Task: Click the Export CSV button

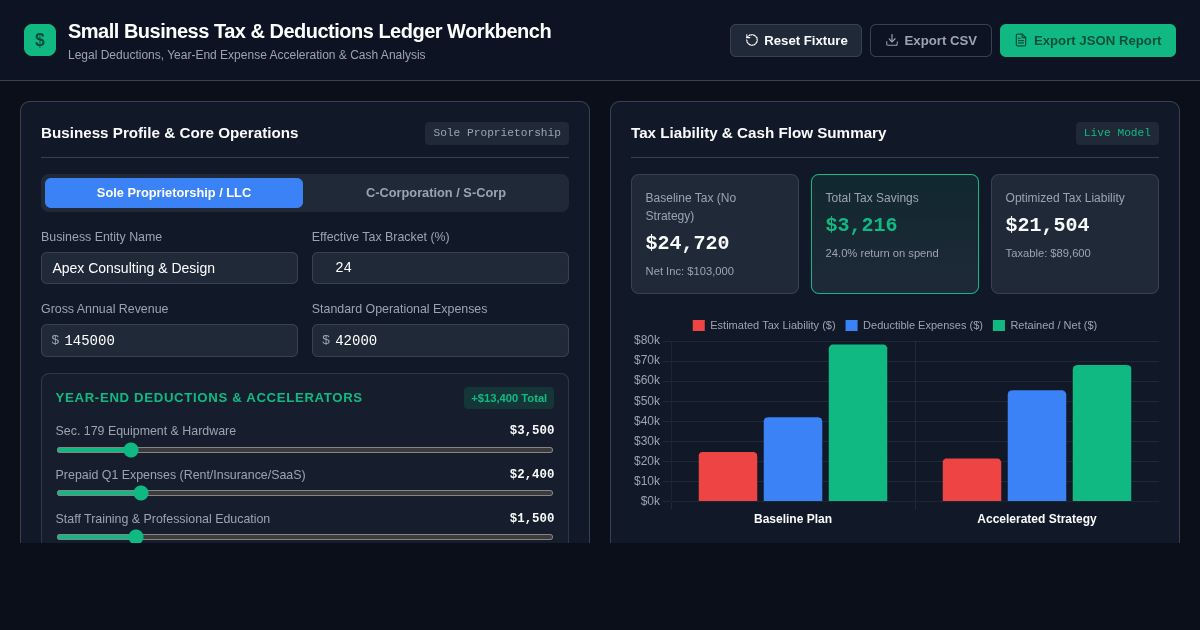Action: tap(931, 41)
